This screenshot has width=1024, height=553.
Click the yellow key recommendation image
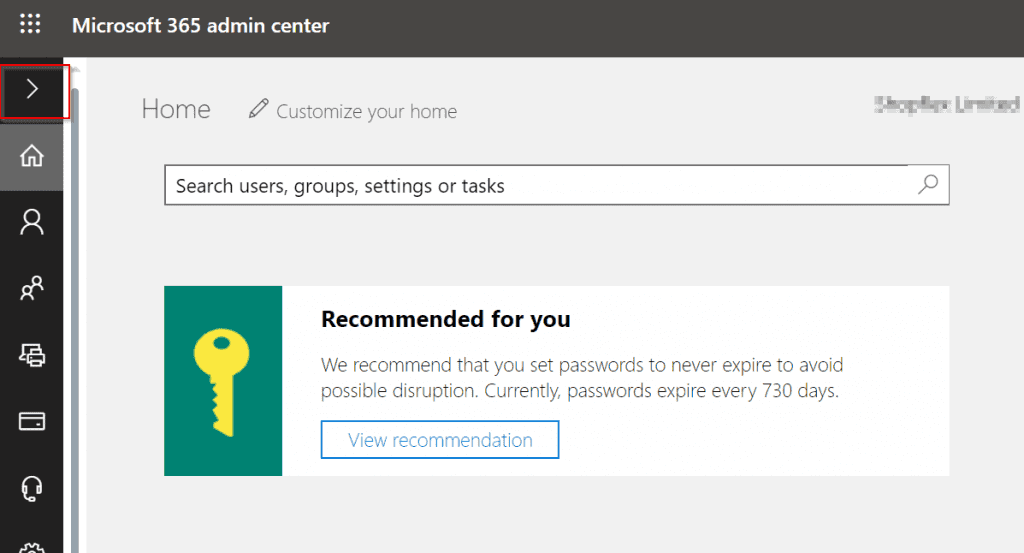[223, 381]
